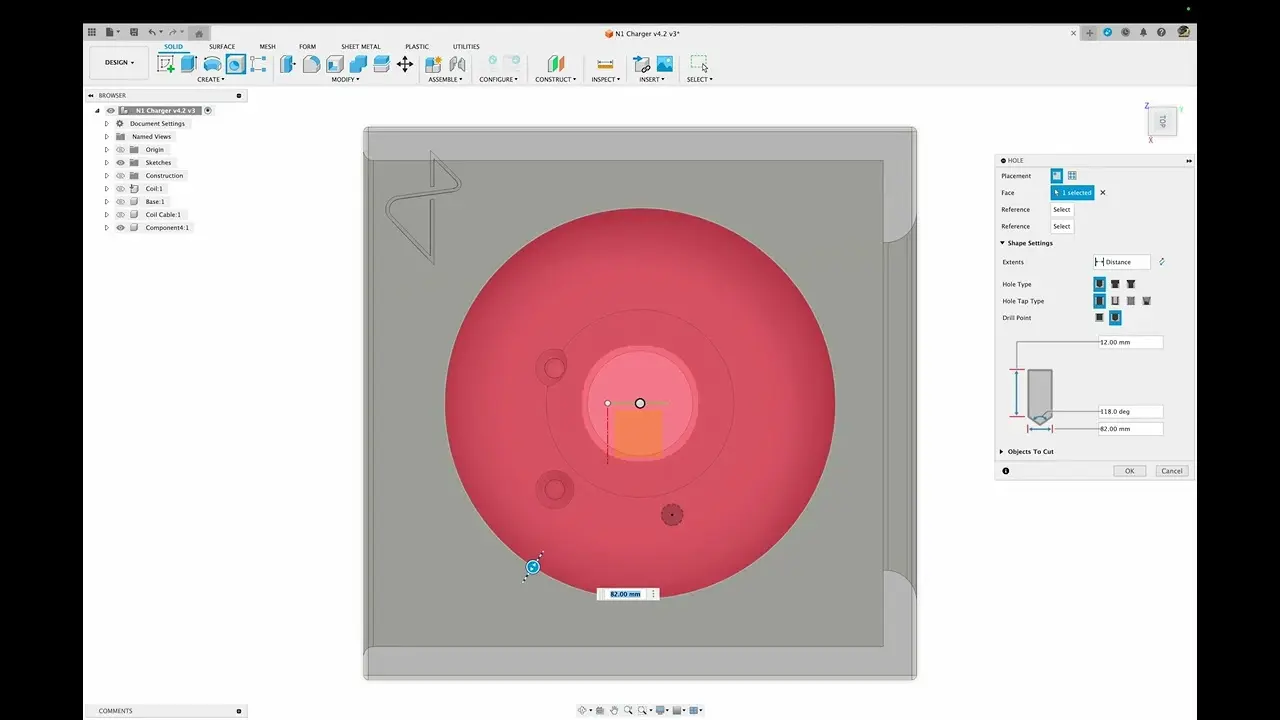Select the Revolve tool icon
1280x720 pixels.
click(212, 64)
